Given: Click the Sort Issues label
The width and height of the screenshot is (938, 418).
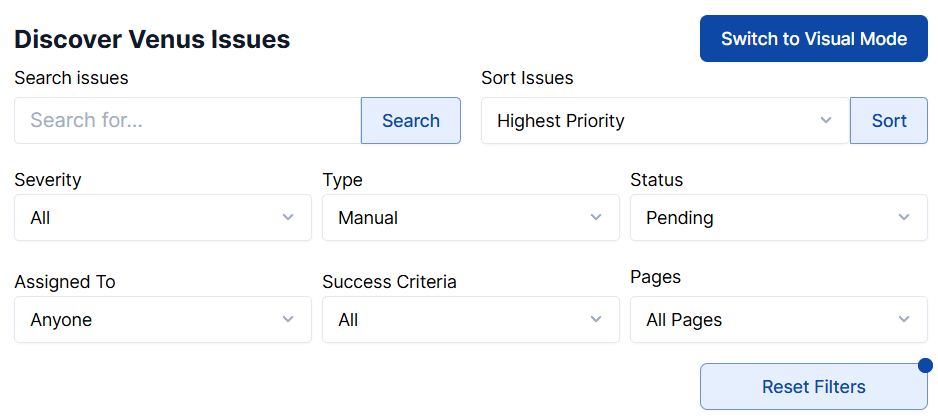Looking at the screenshot, I should pos(527,78).
